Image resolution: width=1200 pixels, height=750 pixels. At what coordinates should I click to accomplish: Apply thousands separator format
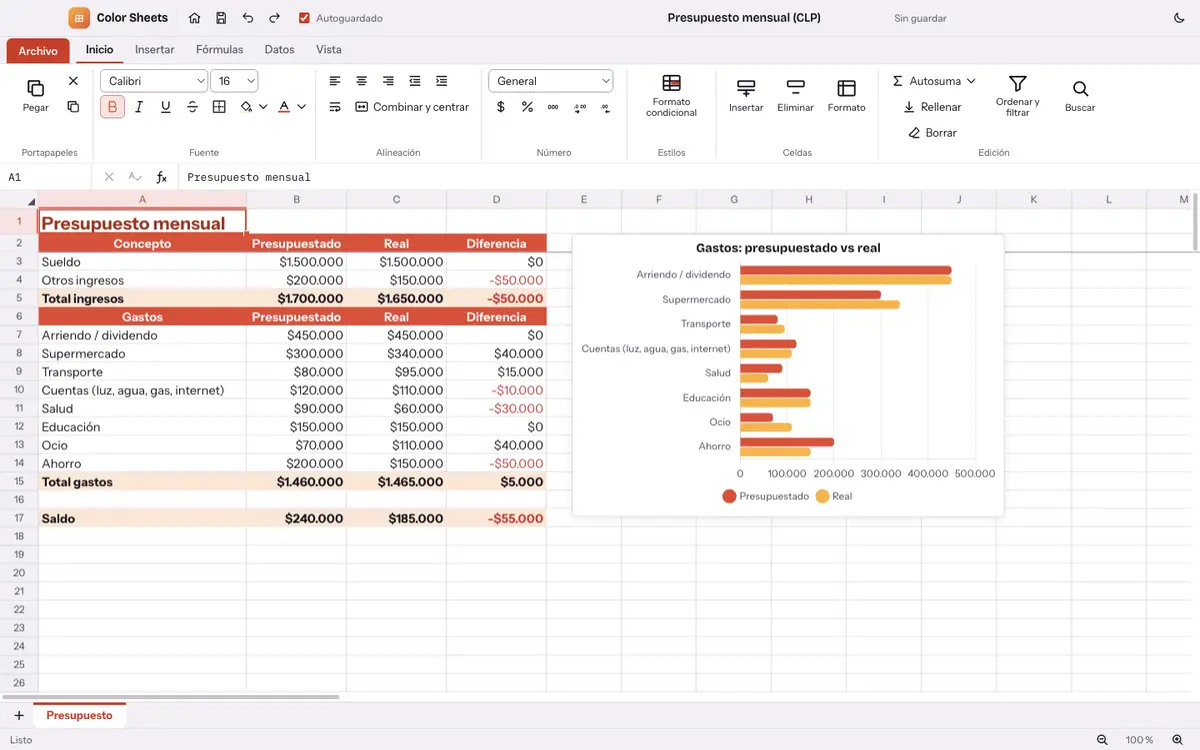553,107
